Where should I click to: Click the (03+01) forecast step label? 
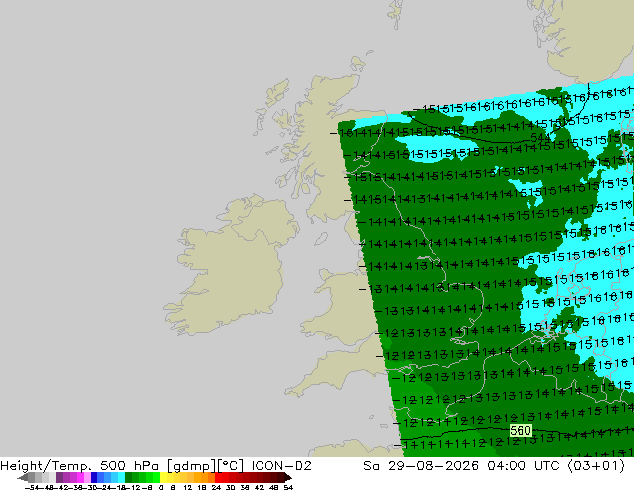(x=596, y=466)
